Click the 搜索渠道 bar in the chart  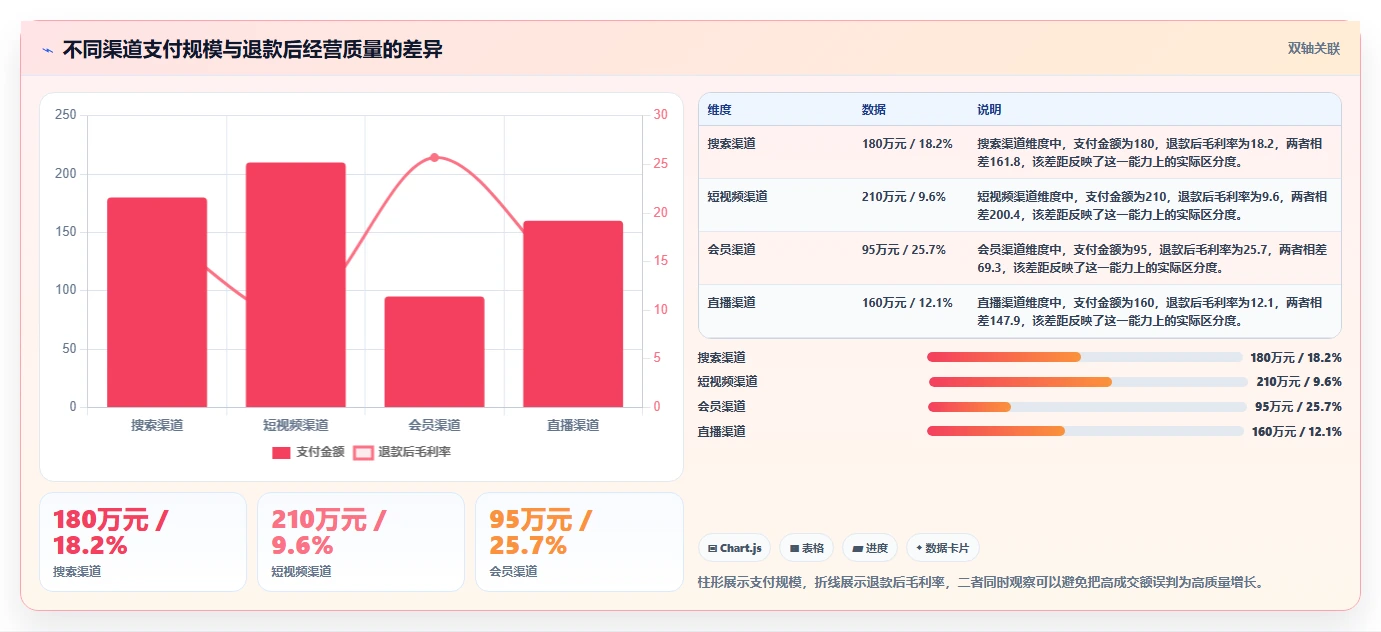tap(157, 302)
